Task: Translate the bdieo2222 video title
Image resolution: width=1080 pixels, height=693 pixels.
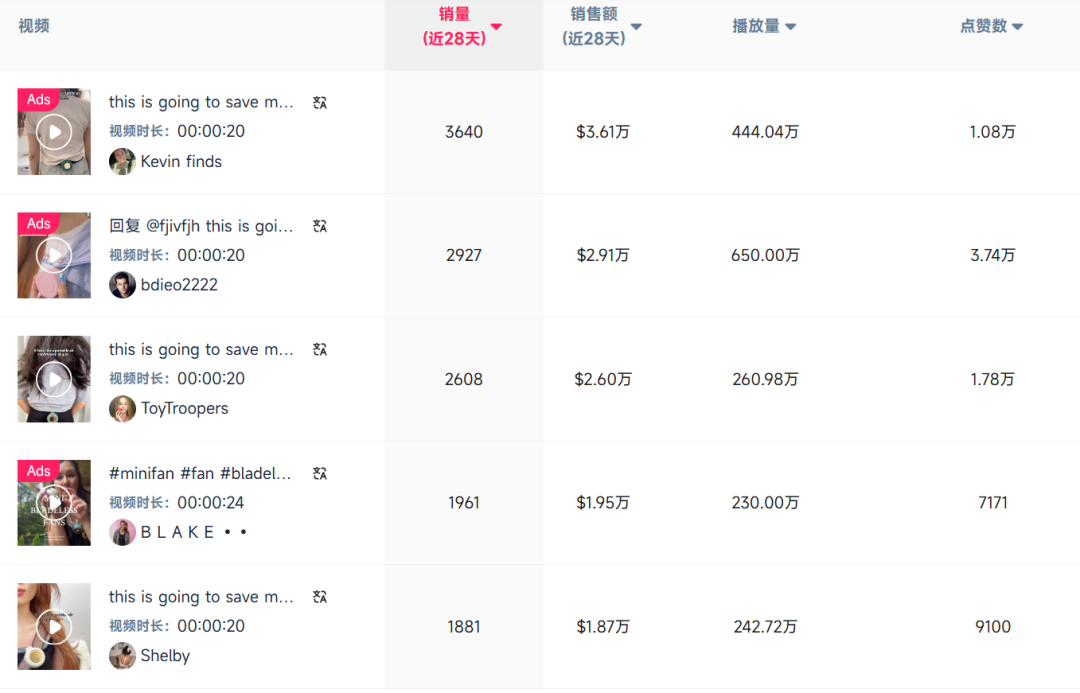Action: (x=318, y=225)
